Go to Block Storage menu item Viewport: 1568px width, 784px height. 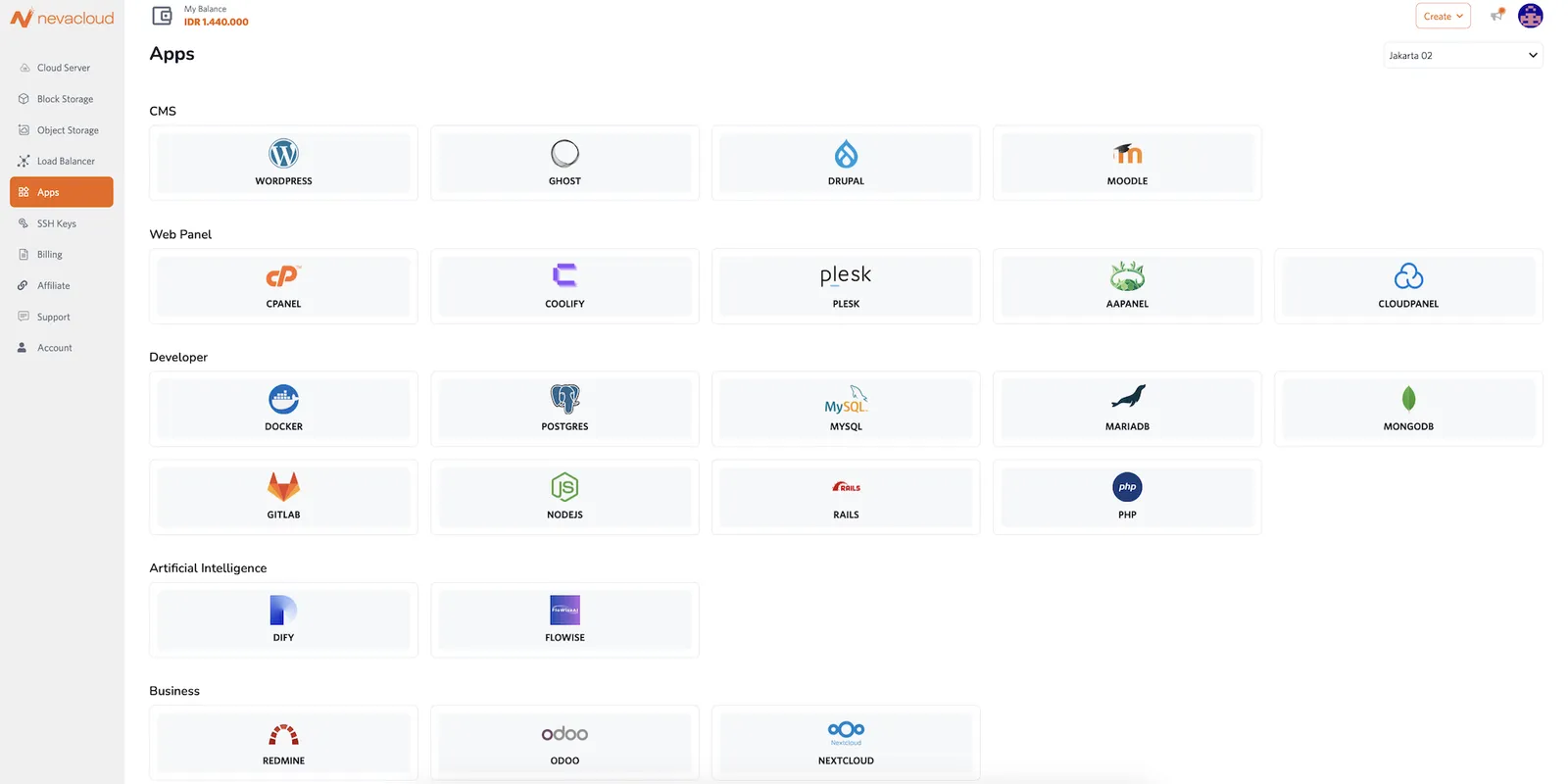point(65,99)
